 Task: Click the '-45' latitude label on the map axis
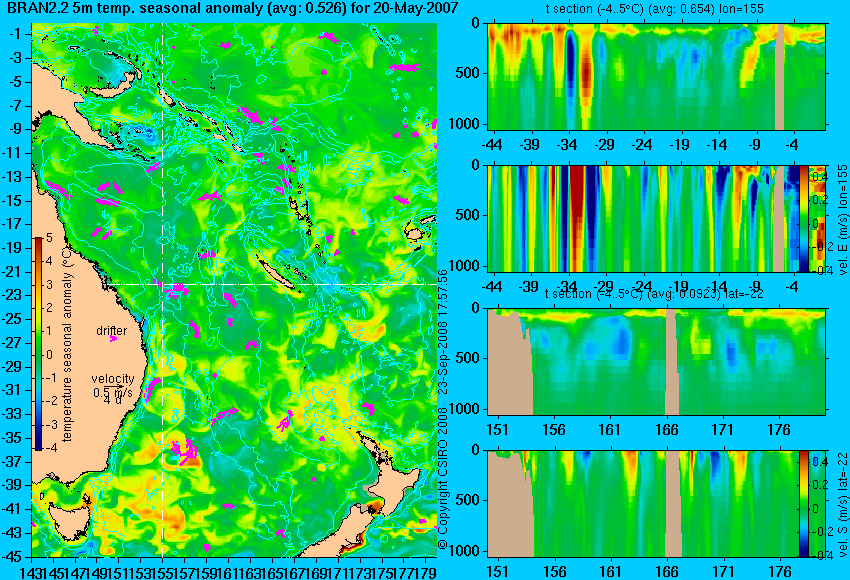coord(12,557)
